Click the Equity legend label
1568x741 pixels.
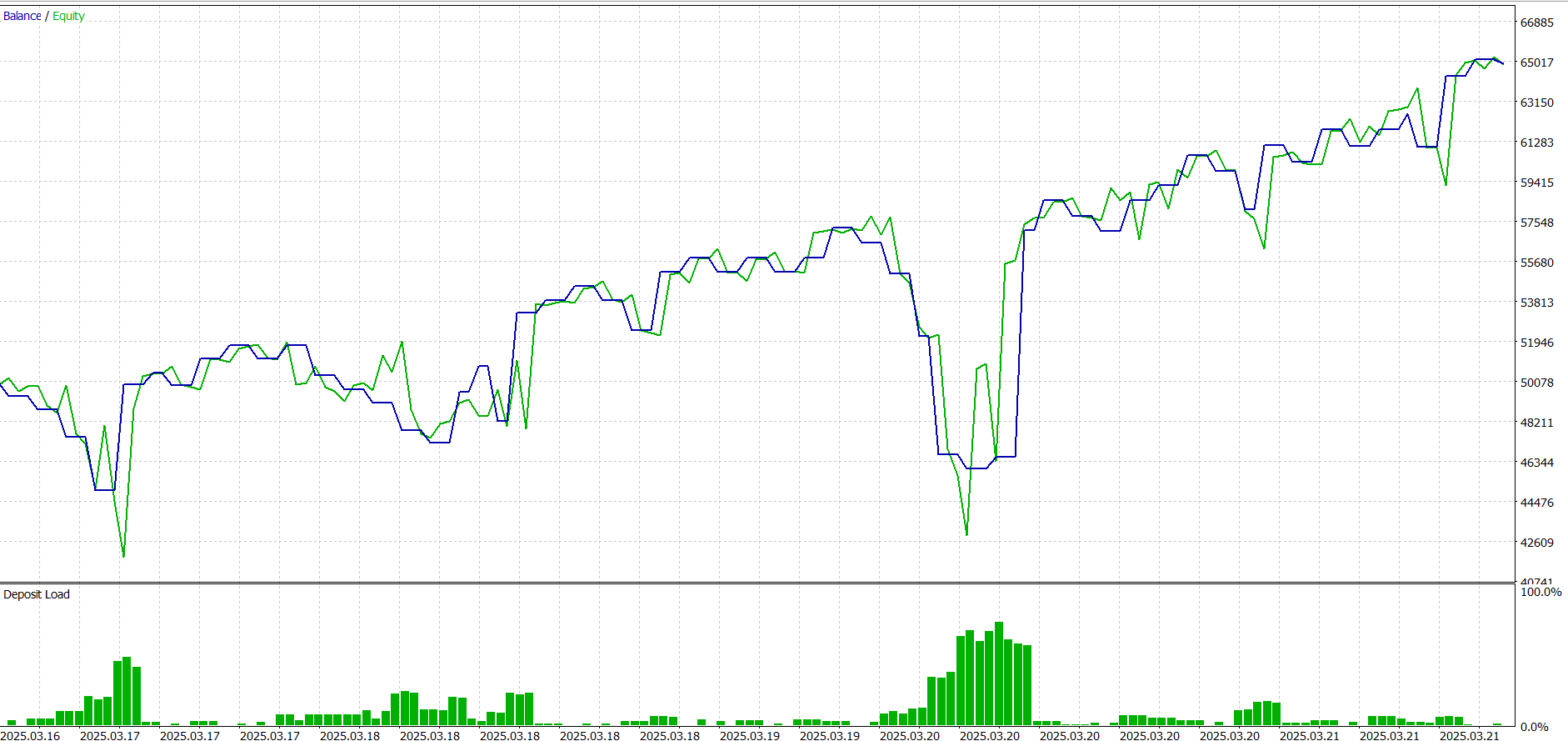(68, 16)
